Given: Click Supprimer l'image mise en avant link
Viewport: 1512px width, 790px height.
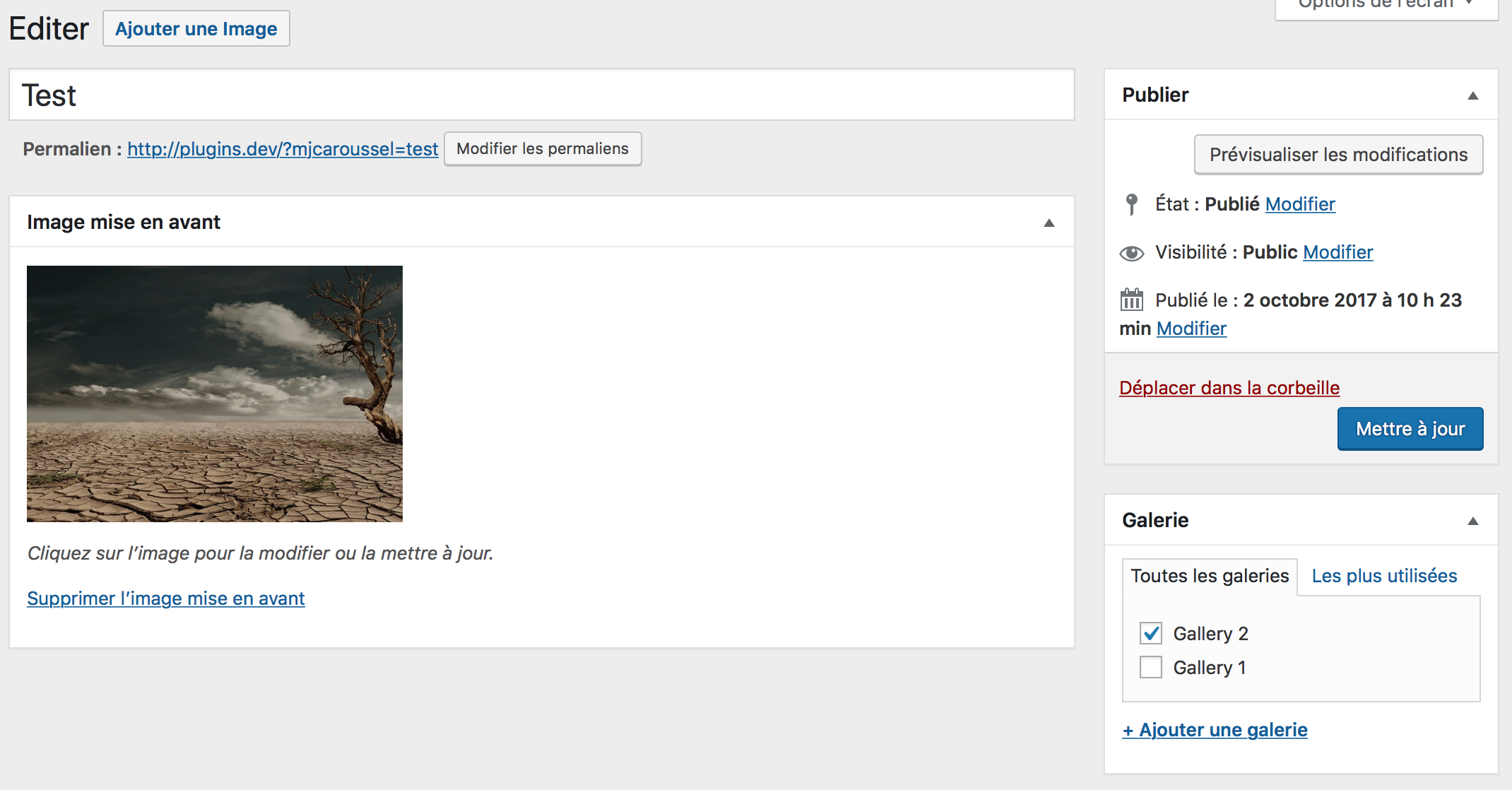Looking at the screenshot, I should [x=166, y=599].
